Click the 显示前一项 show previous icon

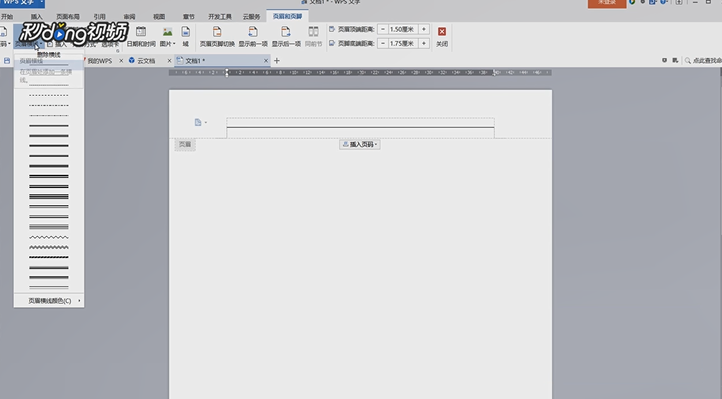click(253, 32)
